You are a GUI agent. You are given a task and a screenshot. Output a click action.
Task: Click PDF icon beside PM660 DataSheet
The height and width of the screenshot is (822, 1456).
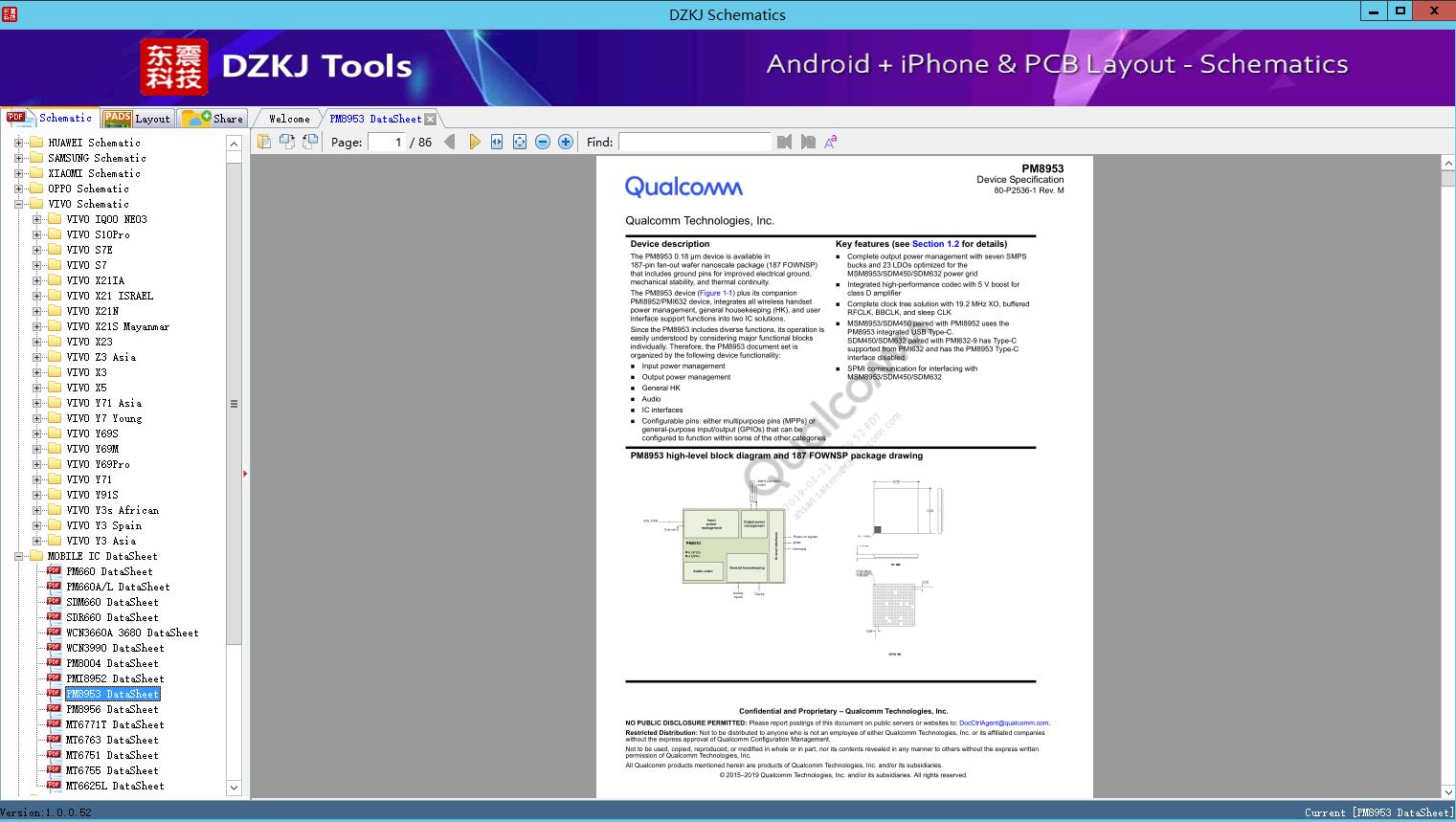pyautogui.click(x=54, y=571)
